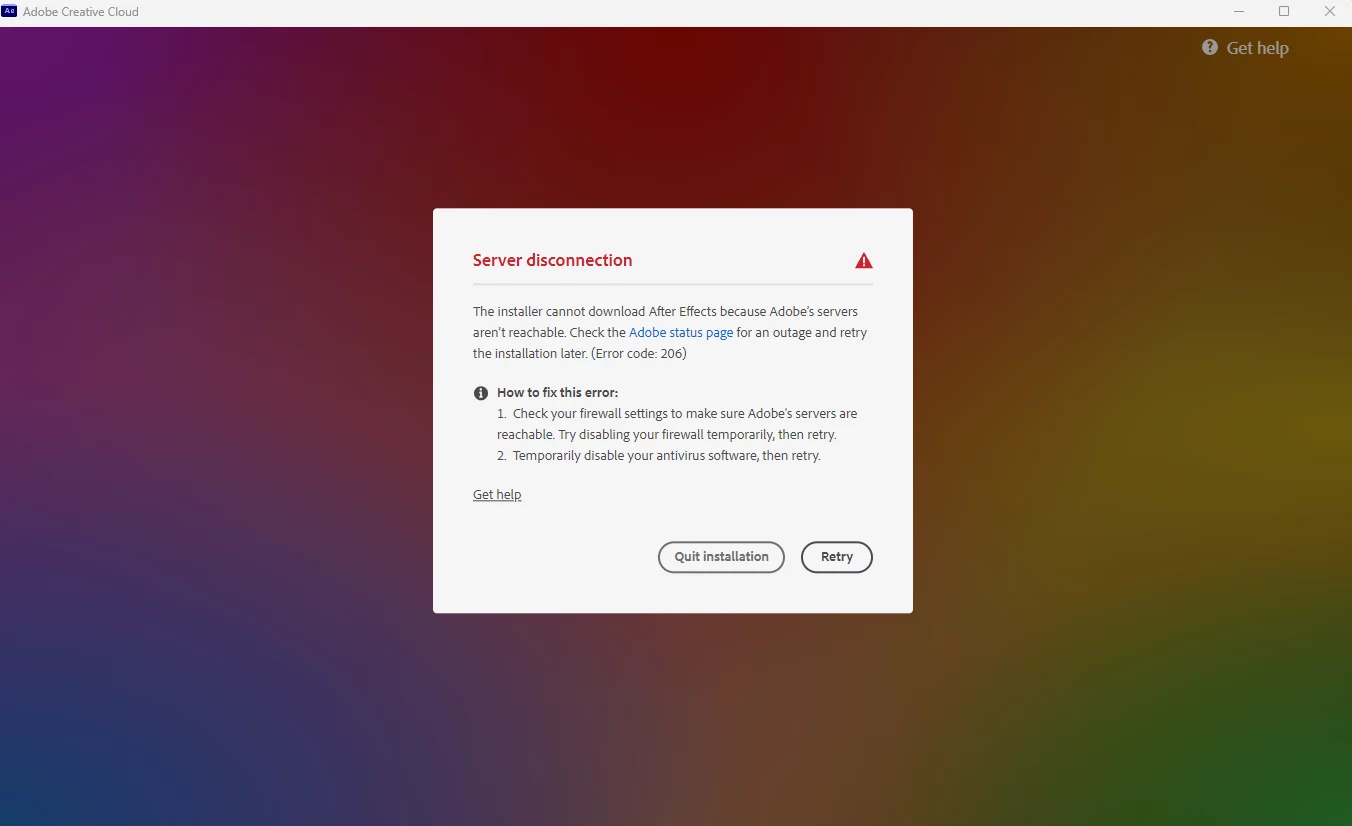Open the Get help link in dialog
Image resolution: width=1352 pixels, height=826 pixels.
(497, 495)
